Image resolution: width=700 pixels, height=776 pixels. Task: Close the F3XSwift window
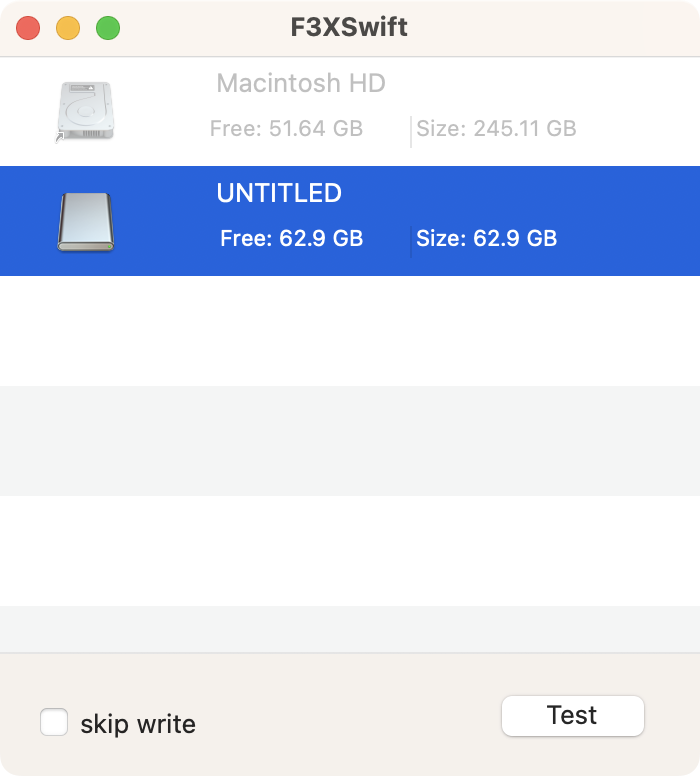pos(28,28)
